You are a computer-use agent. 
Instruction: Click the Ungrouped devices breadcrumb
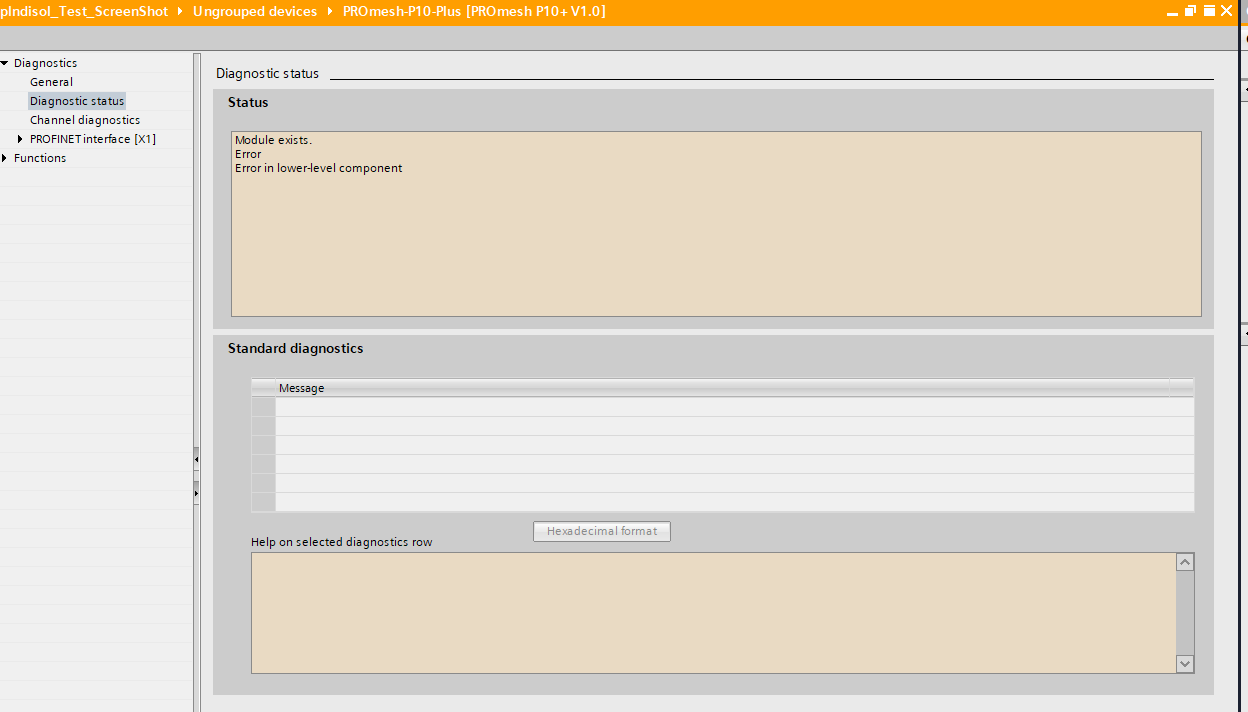pos(255,11)
